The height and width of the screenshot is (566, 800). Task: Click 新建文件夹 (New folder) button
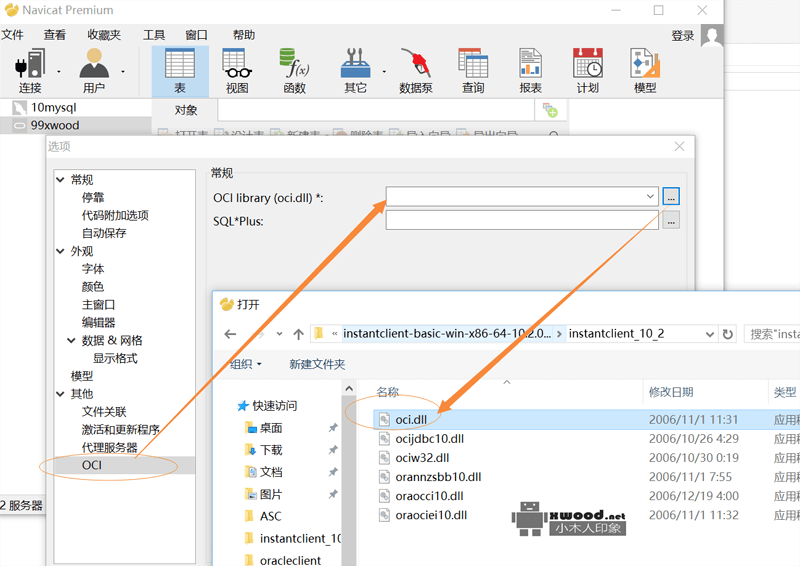tap(317, 364)
